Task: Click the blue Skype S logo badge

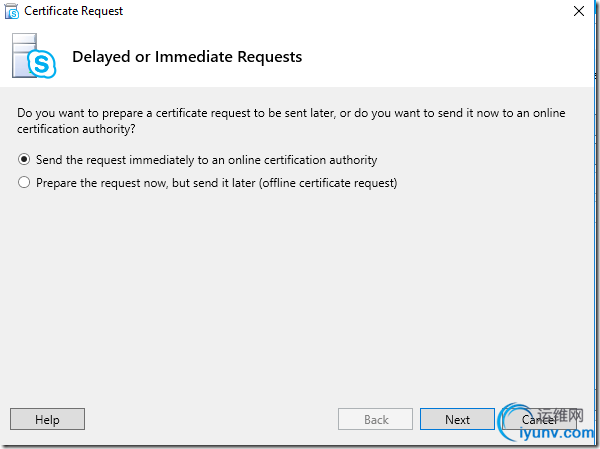Action: [x=42, y=65]
